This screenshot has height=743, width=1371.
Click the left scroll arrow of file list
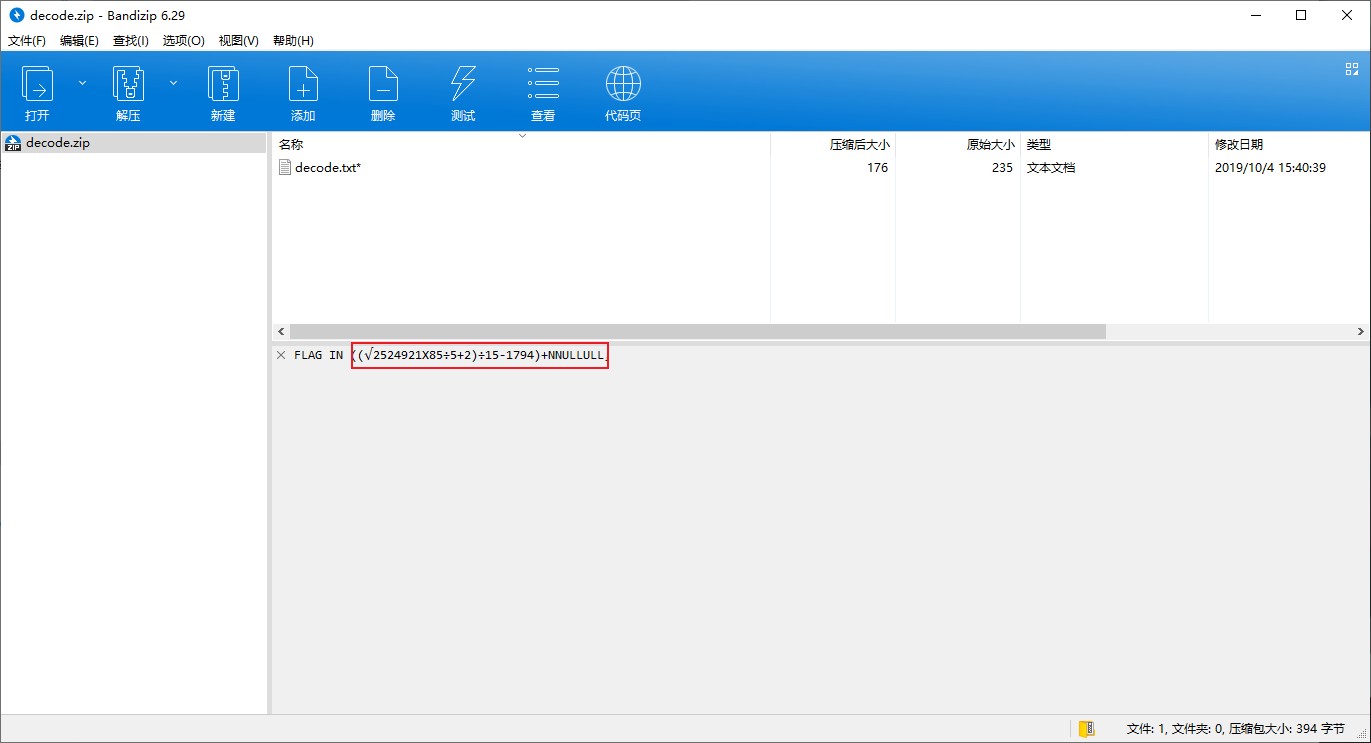click(x=281, y=331)
